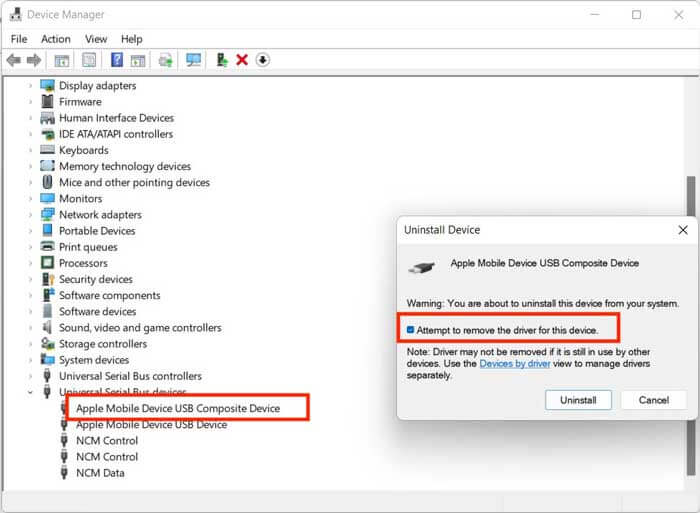Click the Processors icon
The width and height of the screenshot is (700, 513).
[x=47, y=263]
